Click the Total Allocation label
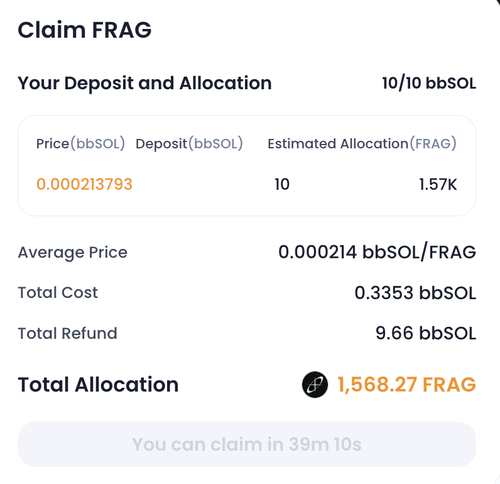The image size is (500, 484). tap(98, 385)
